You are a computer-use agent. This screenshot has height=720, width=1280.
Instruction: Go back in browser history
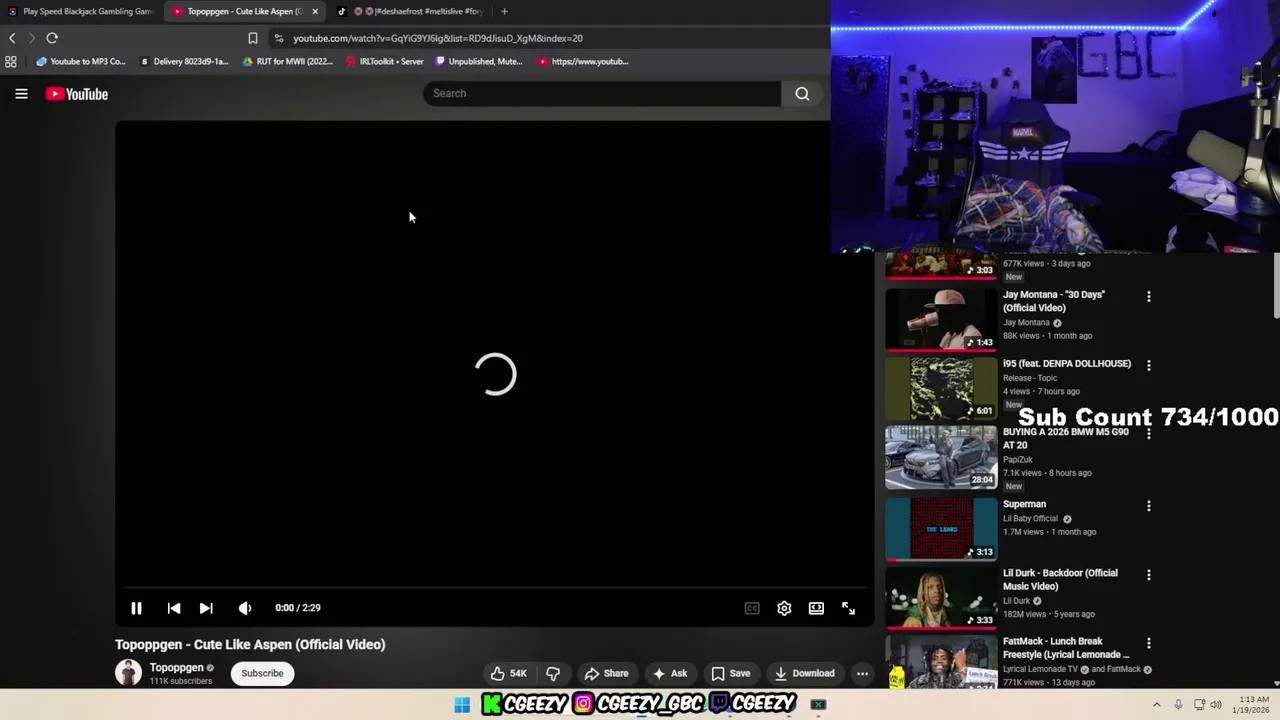[x=12, y=38]
